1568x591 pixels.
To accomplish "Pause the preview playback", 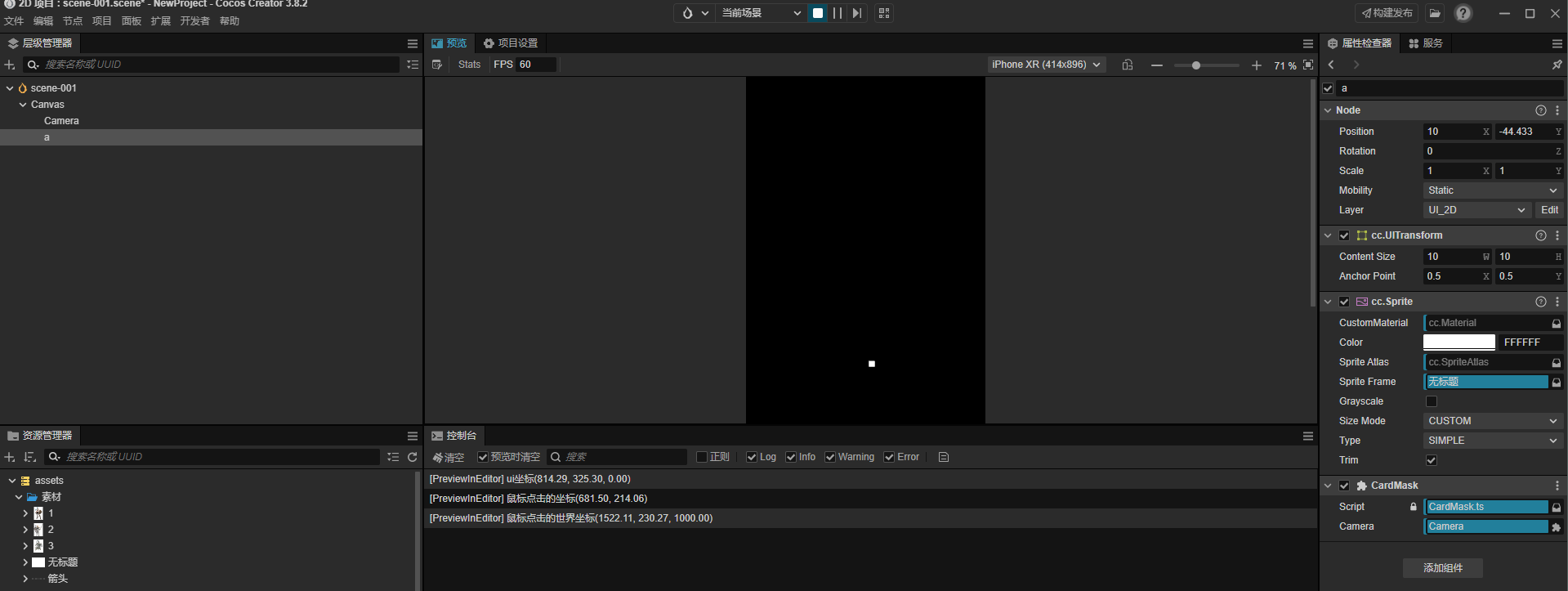I will [x=838, y=13].
